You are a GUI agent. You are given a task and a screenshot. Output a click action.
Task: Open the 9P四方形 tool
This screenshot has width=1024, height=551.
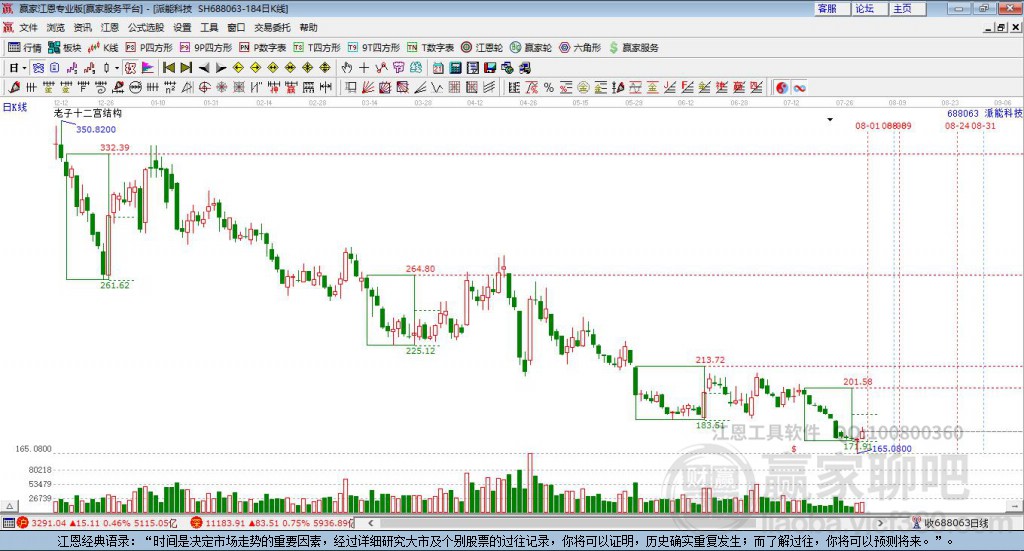206,48
